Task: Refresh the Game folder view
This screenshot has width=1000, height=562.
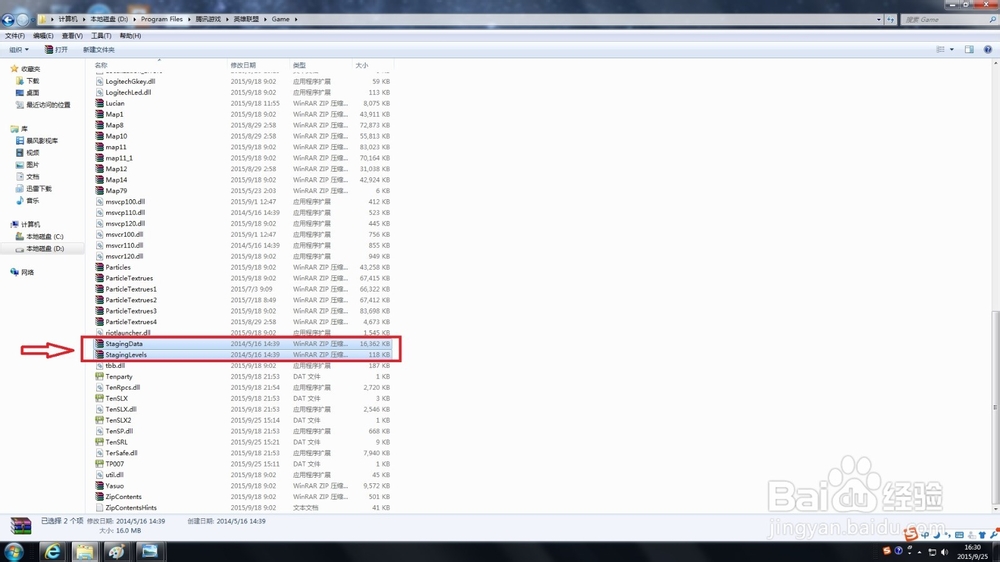Action: point(890,20)
